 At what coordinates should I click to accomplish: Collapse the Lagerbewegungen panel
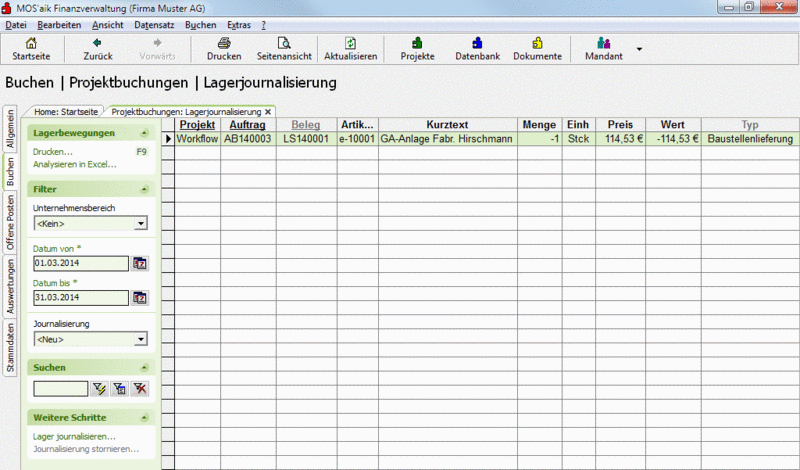(144, 133)
